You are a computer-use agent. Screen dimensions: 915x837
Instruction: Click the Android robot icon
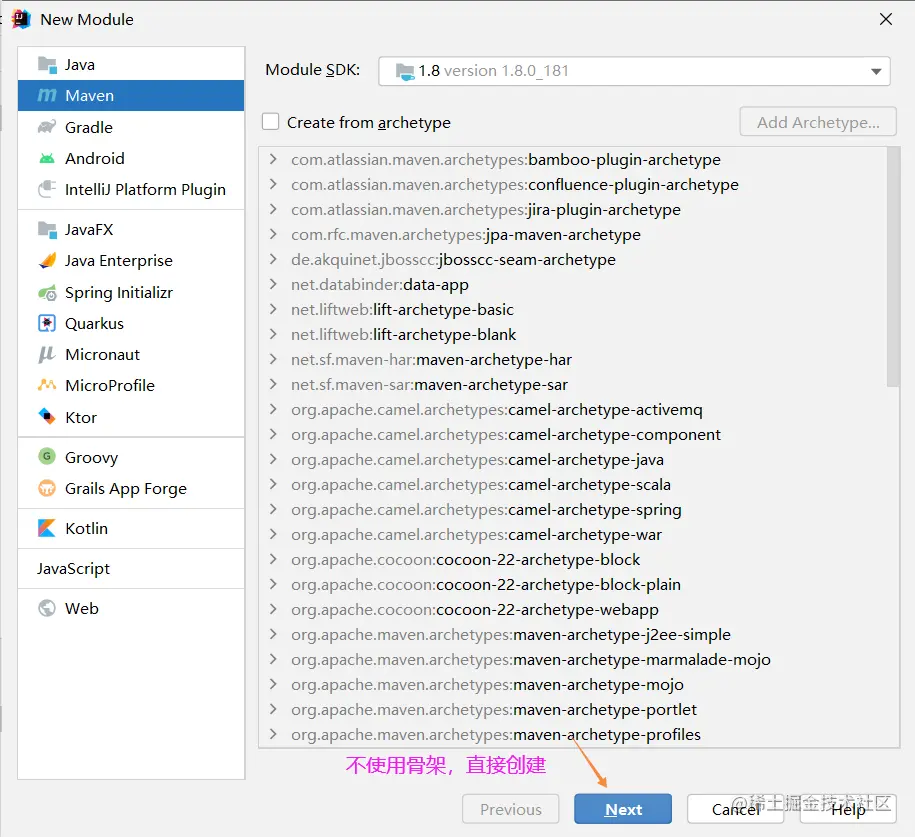[47, 158]
